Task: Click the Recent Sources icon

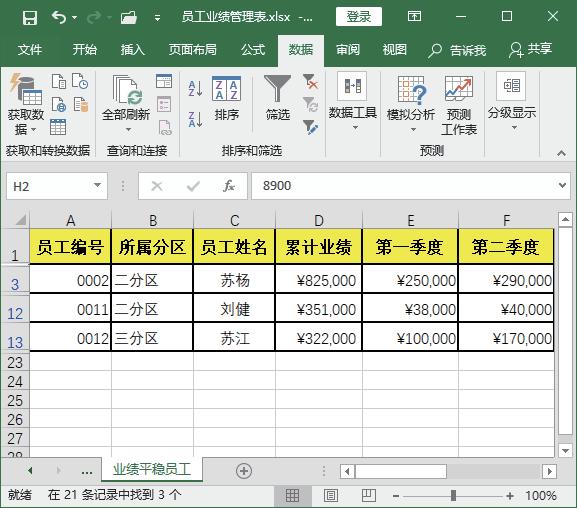Action: point(80,81)
